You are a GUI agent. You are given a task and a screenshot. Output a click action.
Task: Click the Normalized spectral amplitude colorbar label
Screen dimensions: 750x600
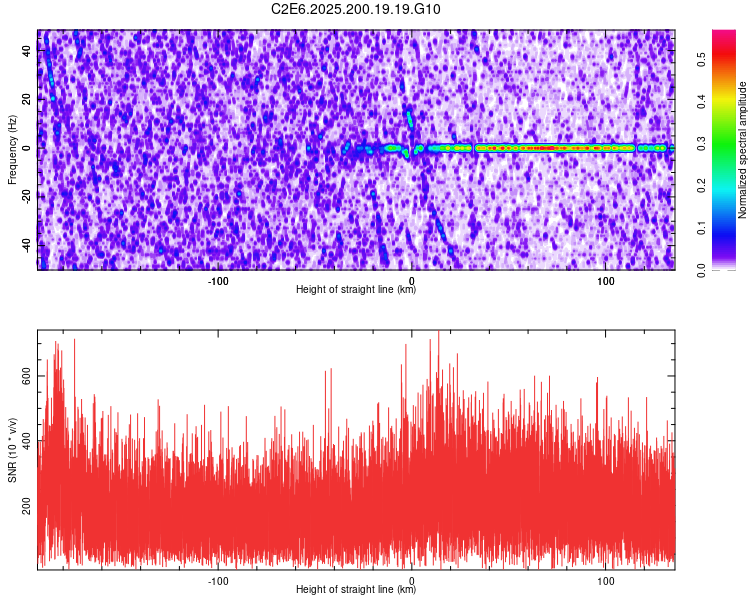tap(742, 149)
